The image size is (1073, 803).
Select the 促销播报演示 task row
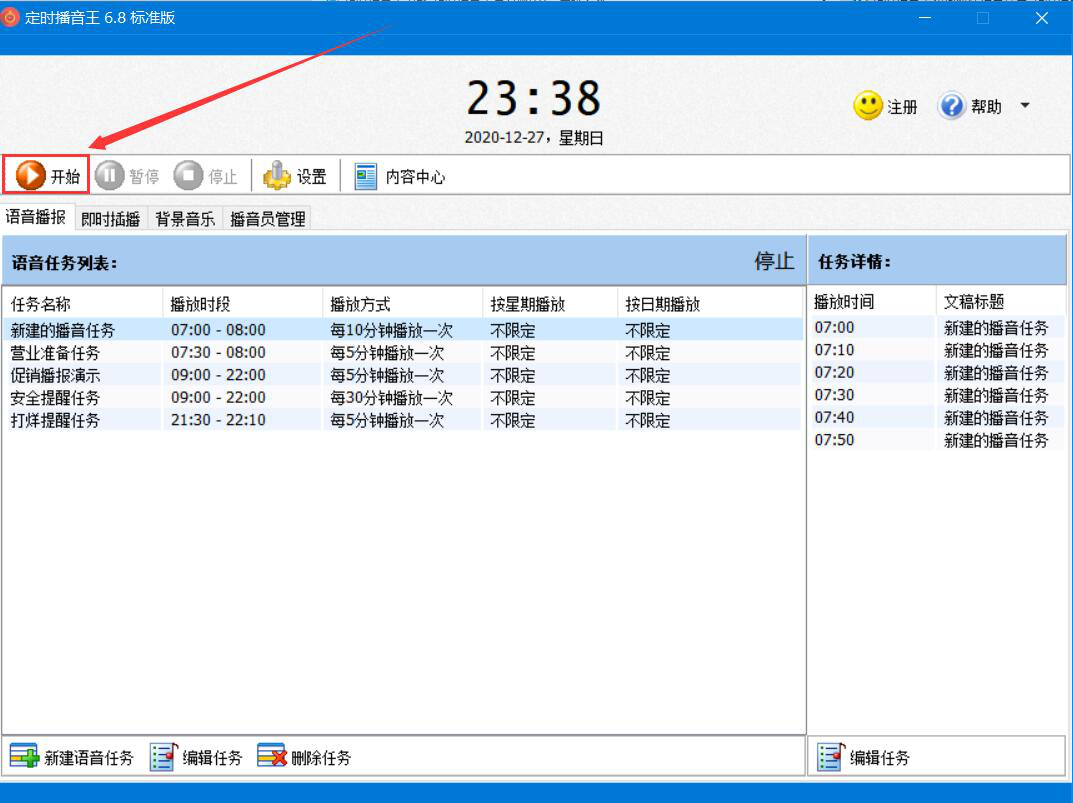point(402,375)
